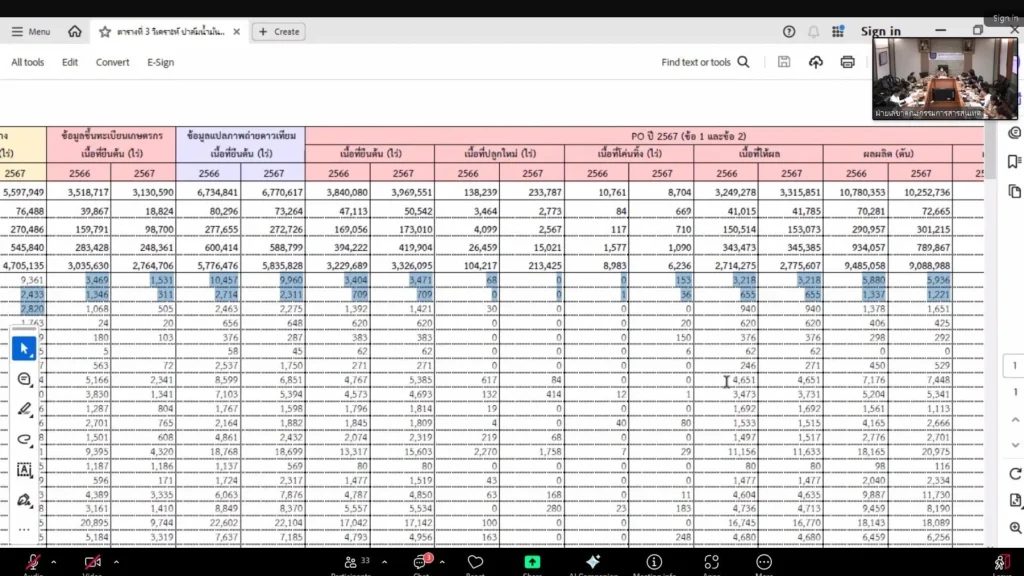This screenshot has height=576, width=1024.
Task: Choose the Highlight pen tool
Action: pyautogui.click(x=24, y=409)
